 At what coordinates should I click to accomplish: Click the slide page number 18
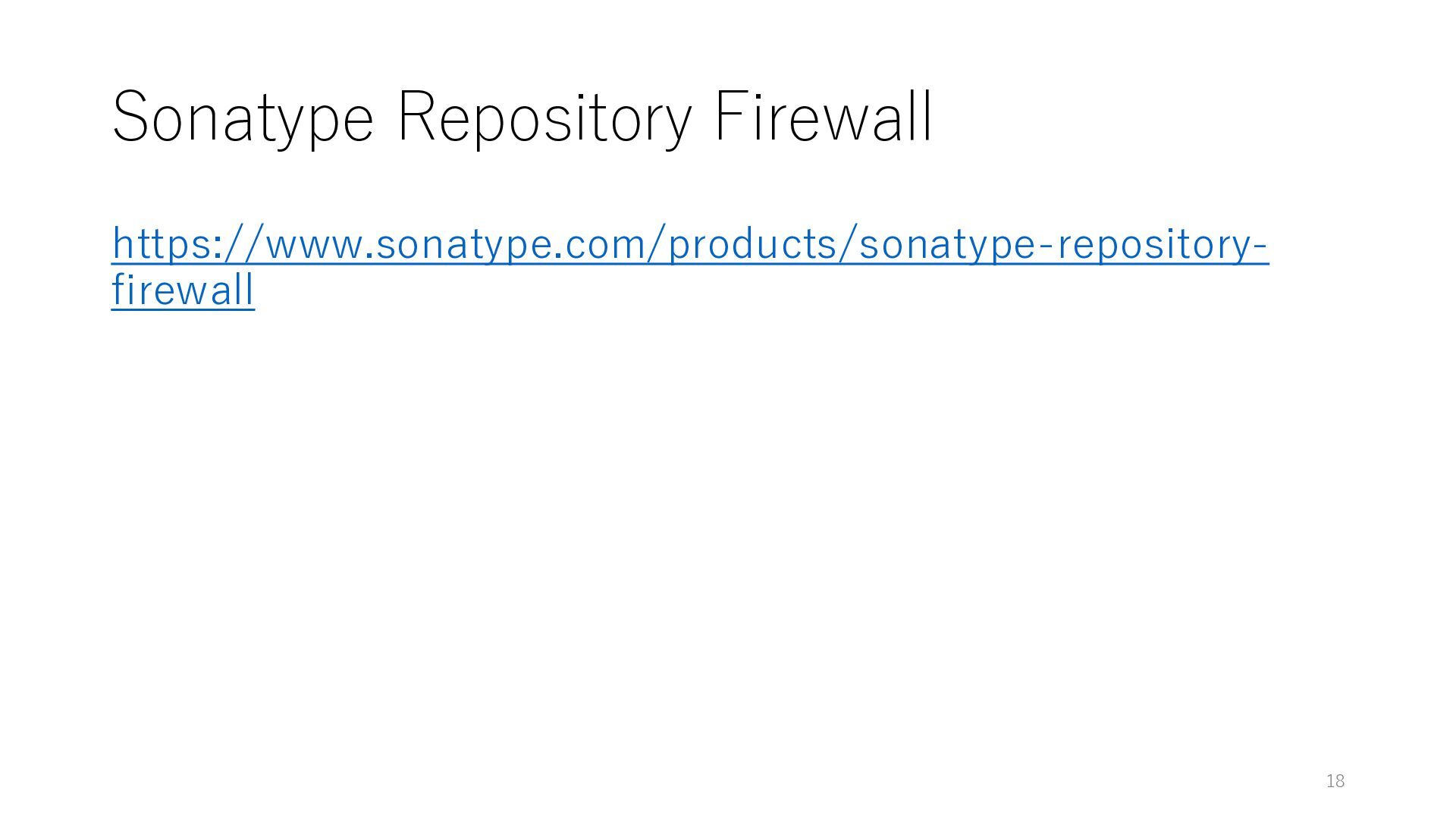pos(1335,781)
